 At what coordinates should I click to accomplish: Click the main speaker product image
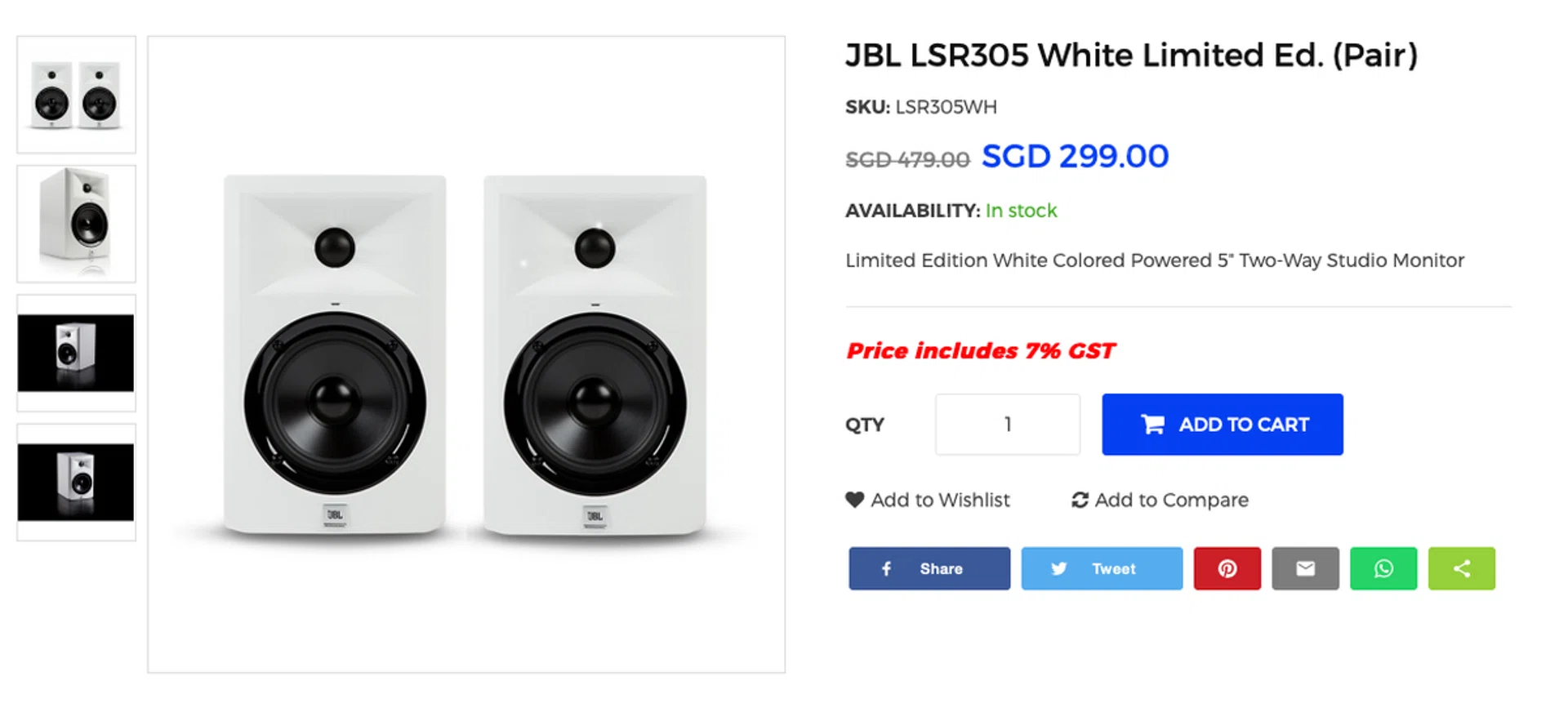pos(465,354)
